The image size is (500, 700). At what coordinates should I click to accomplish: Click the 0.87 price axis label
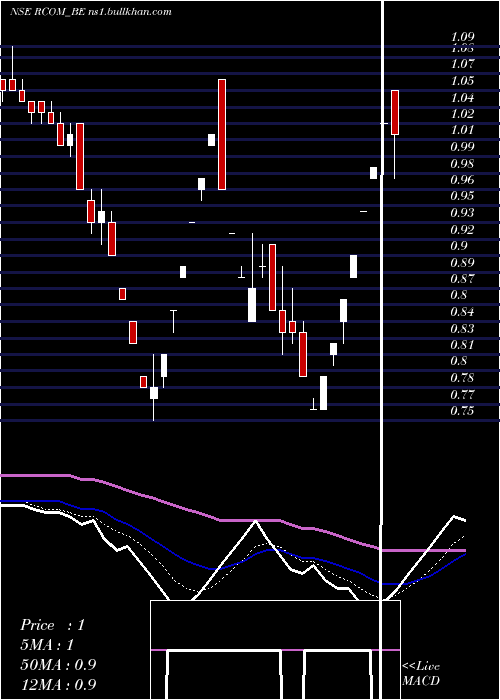462,279
